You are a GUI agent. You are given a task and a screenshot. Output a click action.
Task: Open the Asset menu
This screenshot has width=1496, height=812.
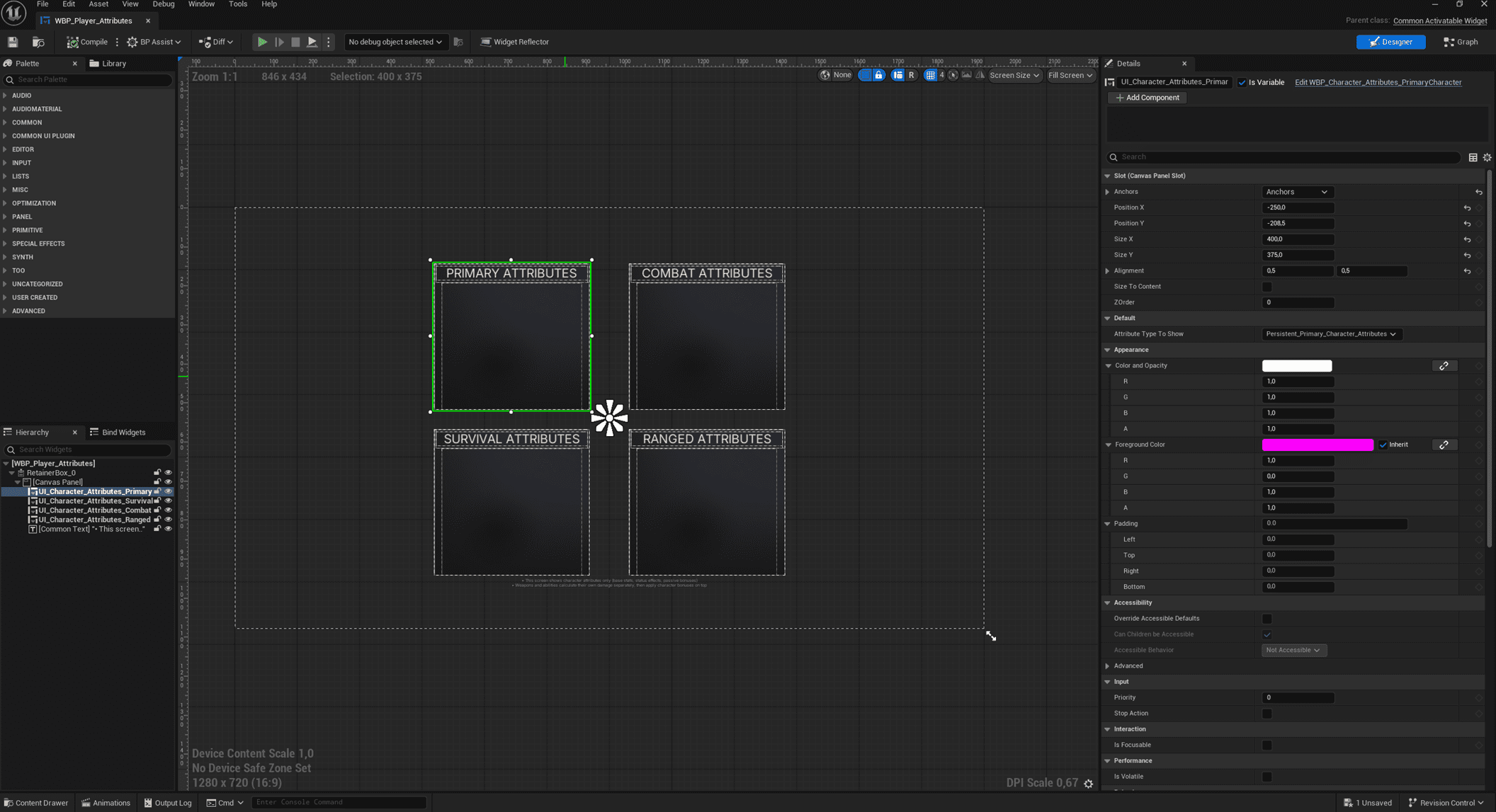[x=98, y=4]
